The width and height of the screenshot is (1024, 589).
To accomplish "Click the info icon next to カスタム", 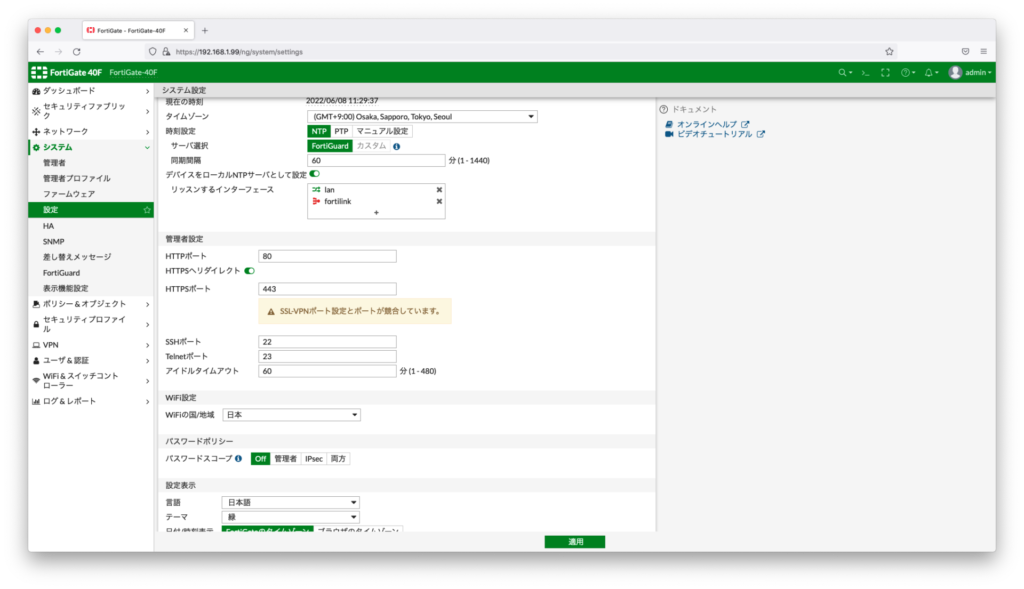I will 396,146.
